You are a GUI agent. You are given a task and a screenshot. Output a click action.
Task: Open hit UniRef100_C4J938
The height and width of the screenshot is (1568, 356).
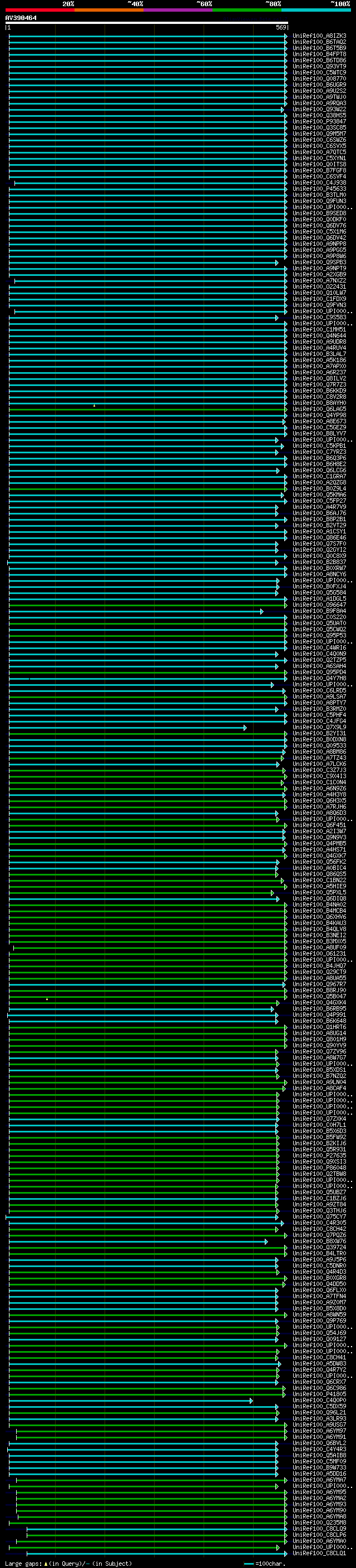[x=319, y=182]
